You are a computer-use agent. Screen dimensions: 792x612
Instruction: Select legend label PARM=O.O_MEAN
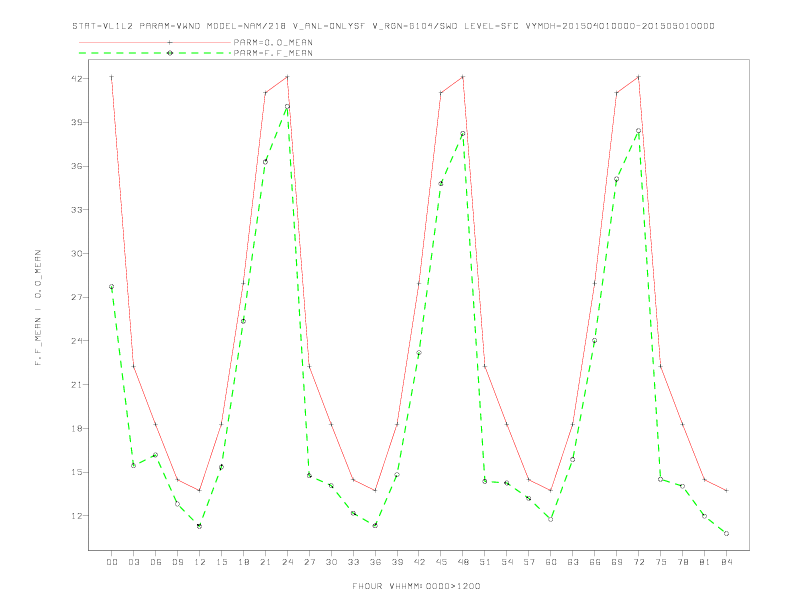pos(273,42)
